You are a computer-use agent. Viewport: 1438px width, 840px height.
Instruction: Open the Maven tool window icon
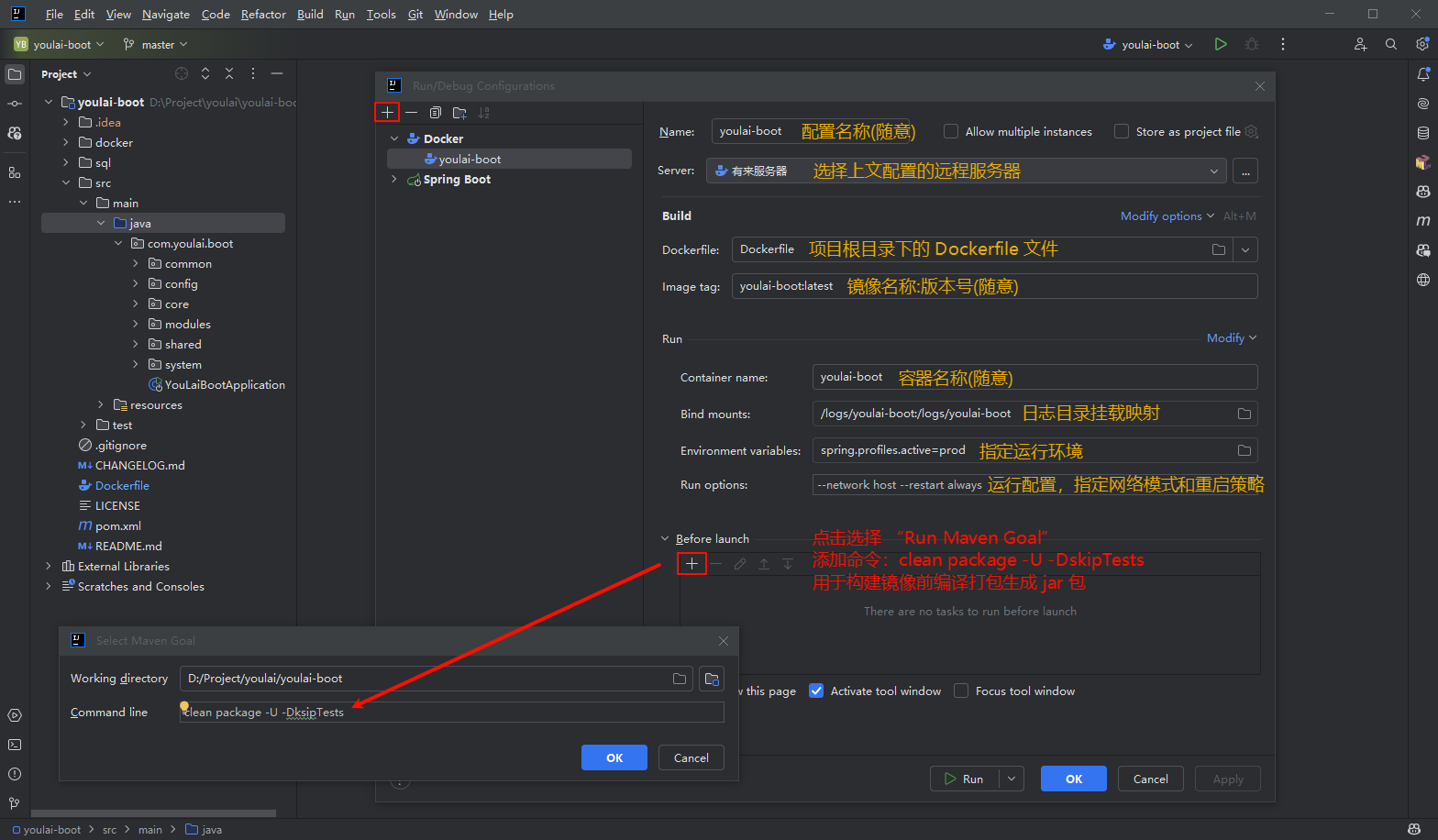(1422, 221)
